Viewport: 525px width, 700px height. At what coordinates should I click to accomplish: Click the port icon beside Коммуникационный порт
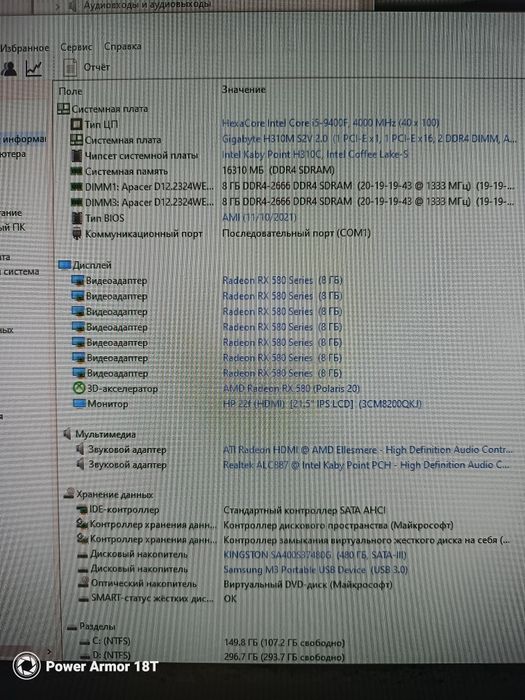click(x=77, y=233)
